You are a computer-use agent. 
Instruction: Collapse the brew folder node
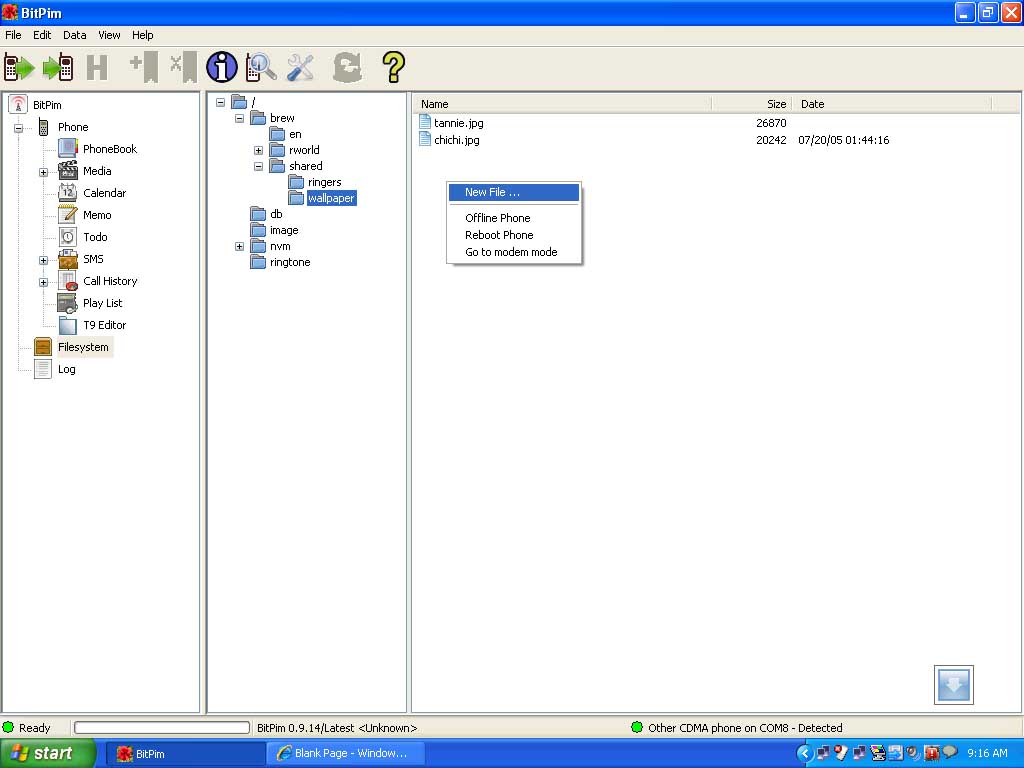point(240,118)
